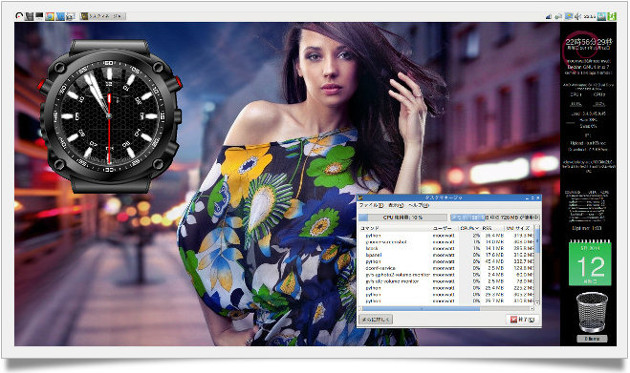Click the panel clock time
Viewport: 630px width, 373px height.
click(x=589, y=16)
